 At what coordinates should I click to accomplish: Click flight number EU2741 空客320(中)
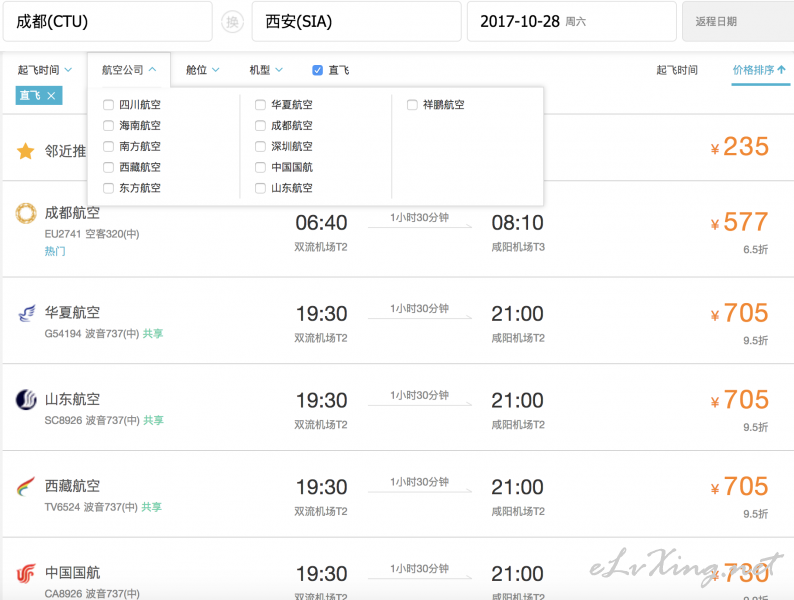point(92,234)
